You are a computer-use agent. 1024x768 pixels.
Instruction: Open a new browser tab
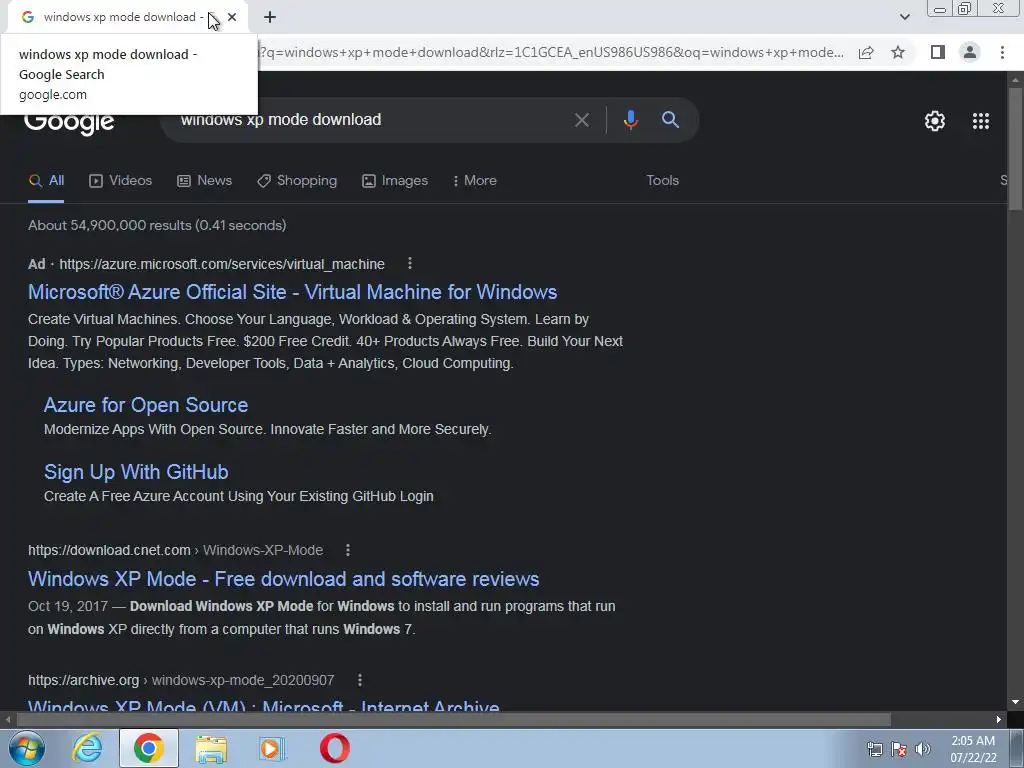click(x=270, y=17)
